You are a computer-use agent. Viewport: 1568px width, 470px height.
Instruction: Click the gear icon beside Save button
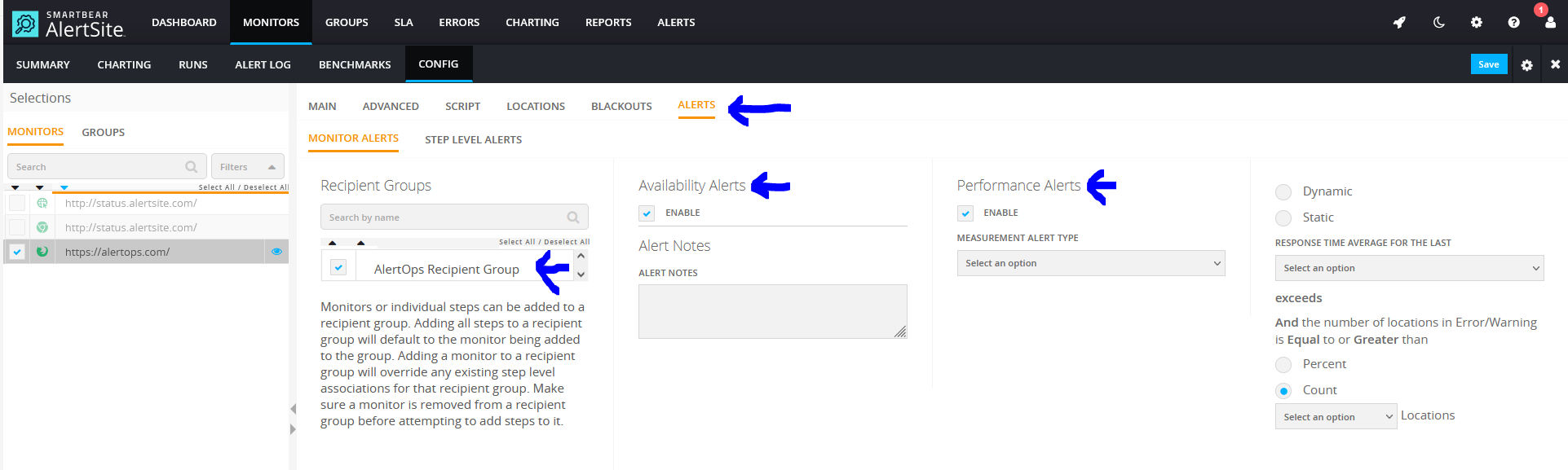point(1526,65)
